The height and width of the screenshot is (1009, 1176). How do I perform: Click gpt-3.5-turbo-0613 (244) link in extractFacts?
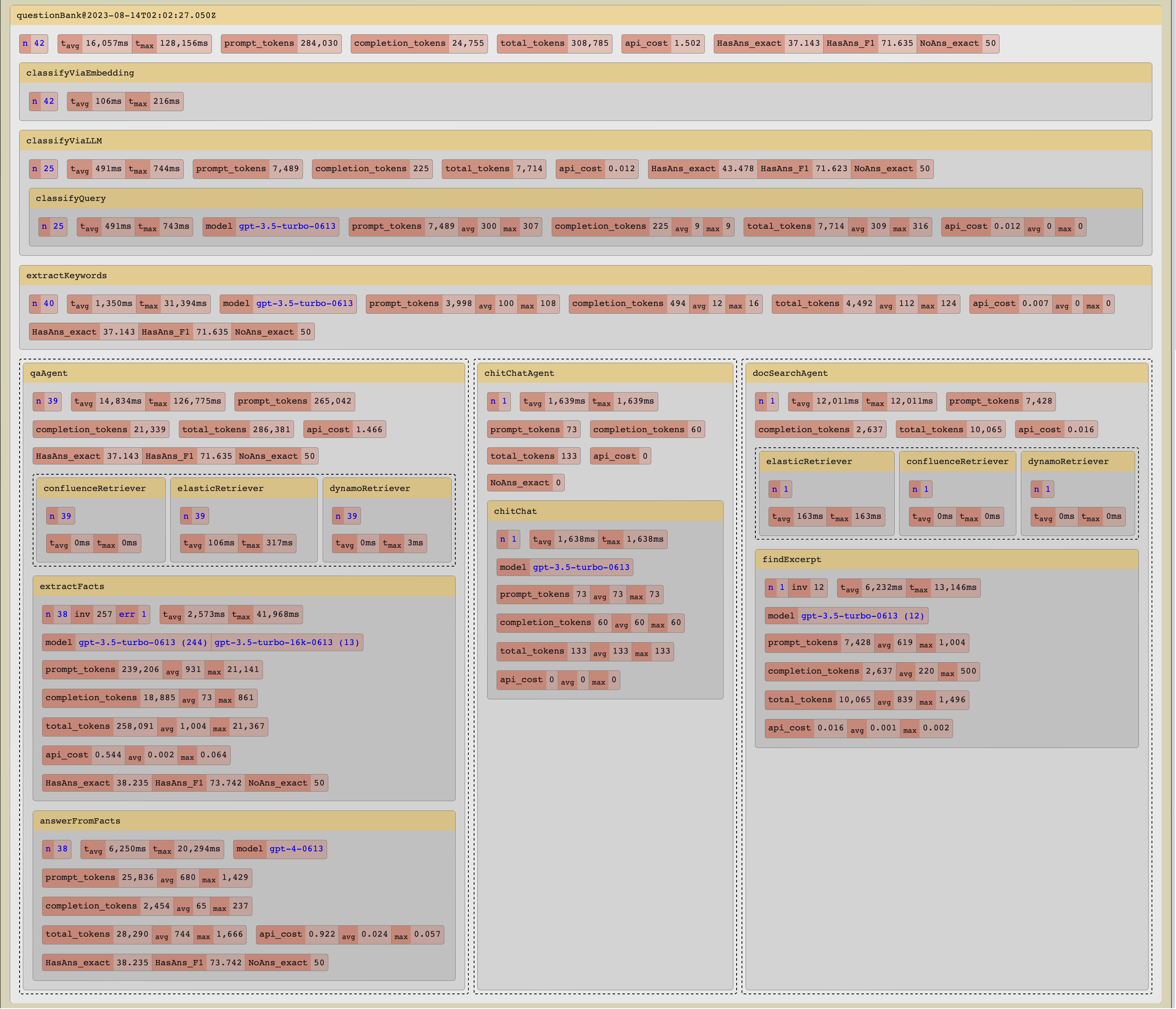point(143,642)
